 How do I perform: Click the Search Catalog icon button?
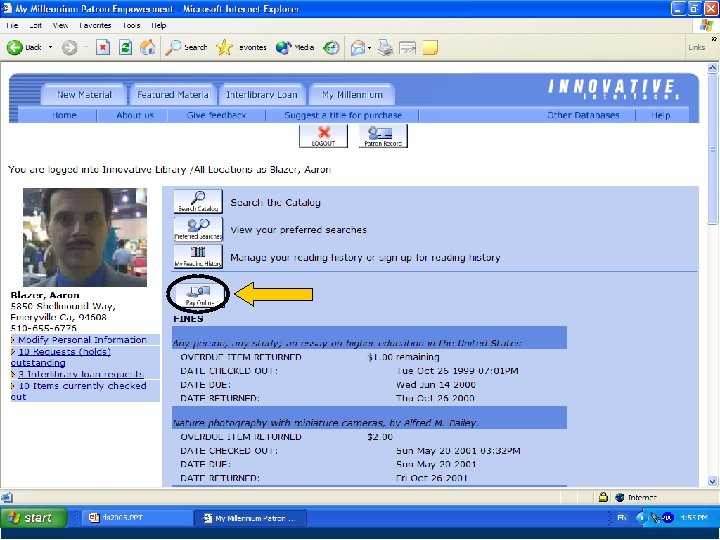(x=198, y=202)
